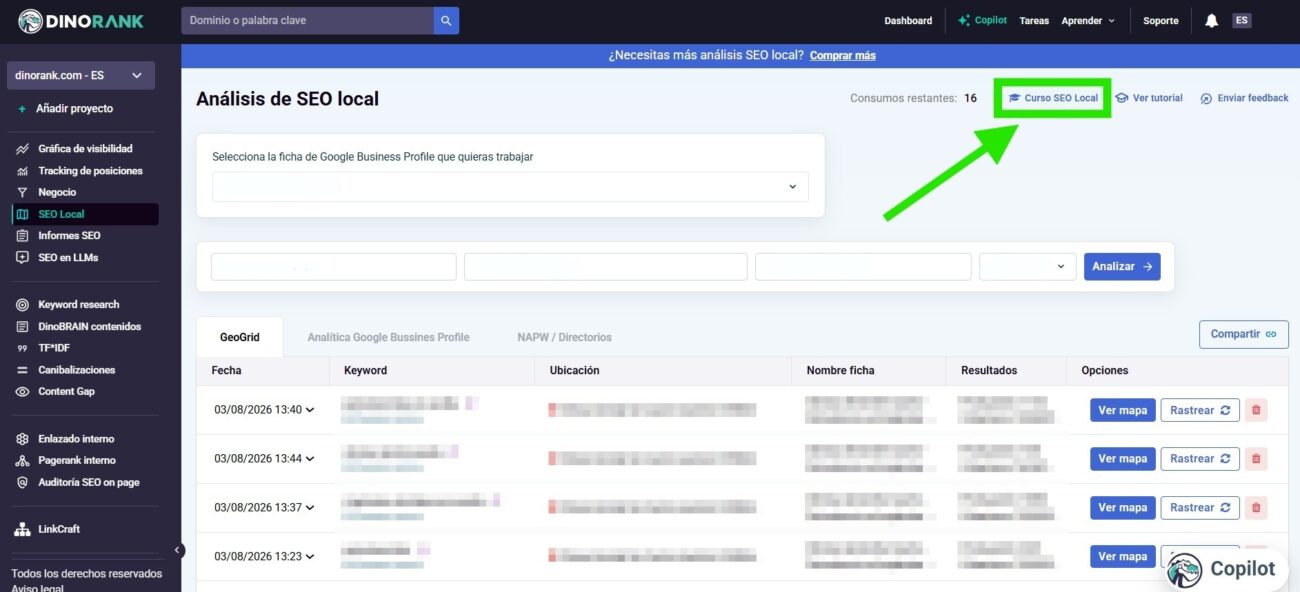Expand the Aprender menu
The width and height of the screenshot is (1300, 592).
pos(1088,20)
